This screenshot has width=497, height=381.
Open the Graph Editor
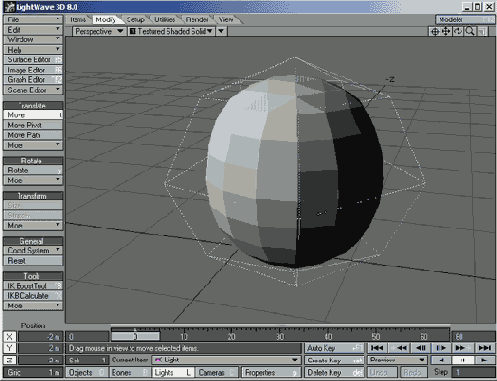[x=33, y=80]
